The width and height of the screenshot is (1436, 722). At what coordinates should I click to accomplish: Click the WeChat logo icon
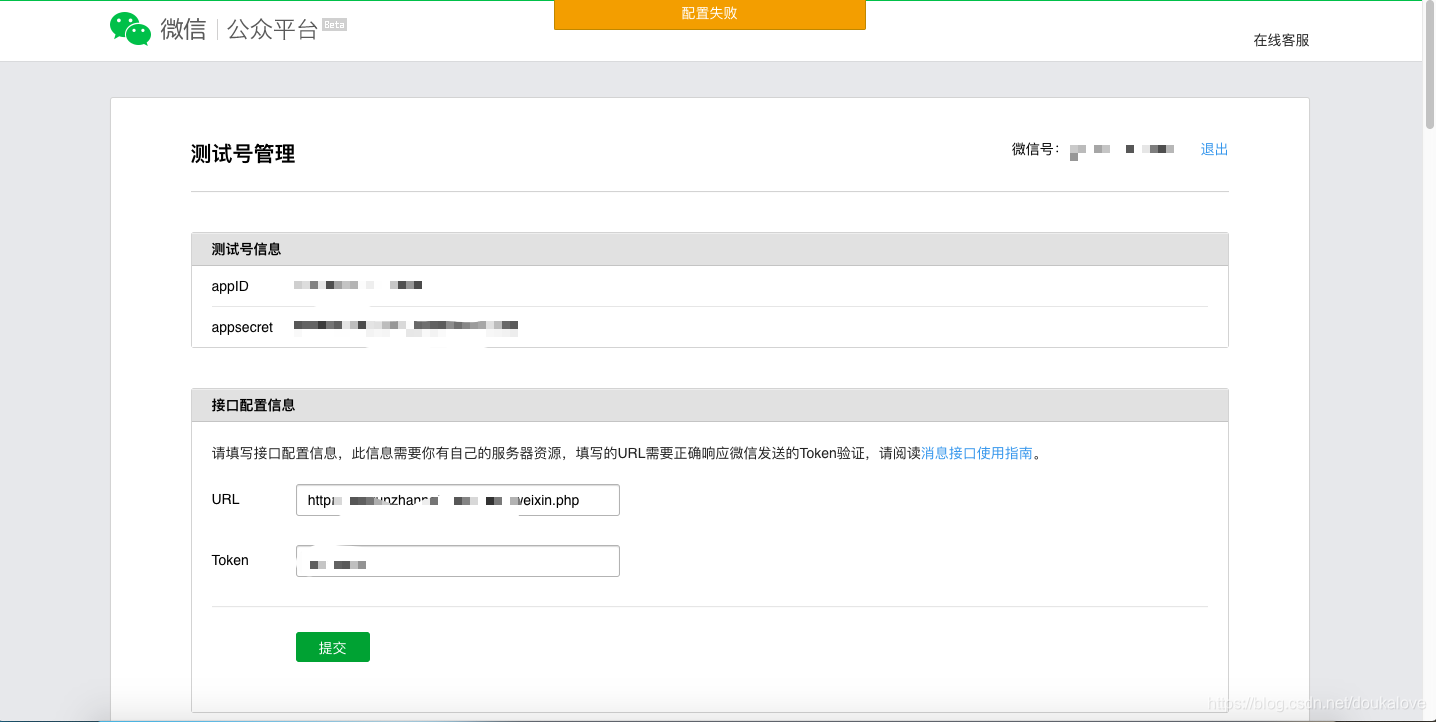click(130, 29)
